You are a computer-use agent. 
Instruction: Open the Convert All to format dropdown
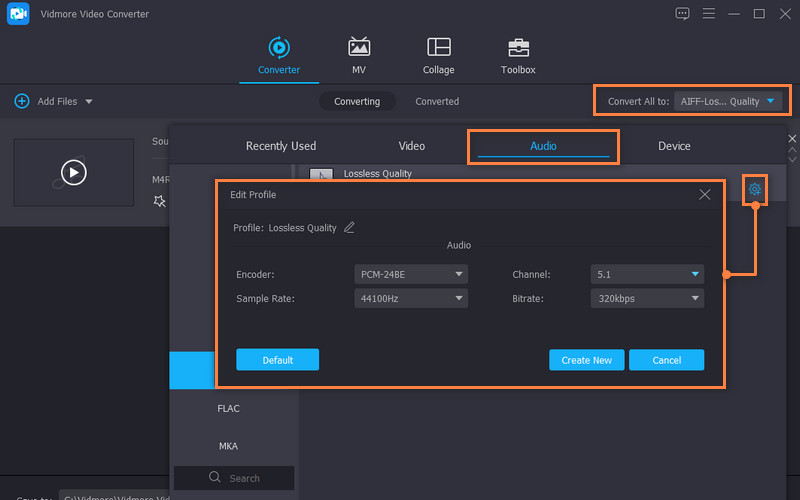pos(729,101)
